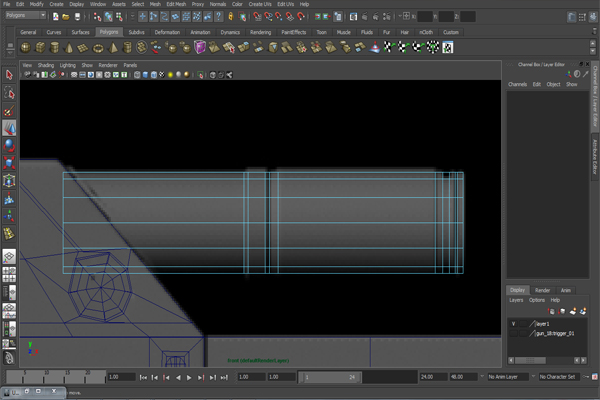Play animation forwards
The image size is (600, 400).
pyautogui.click(x=189, y=377)
